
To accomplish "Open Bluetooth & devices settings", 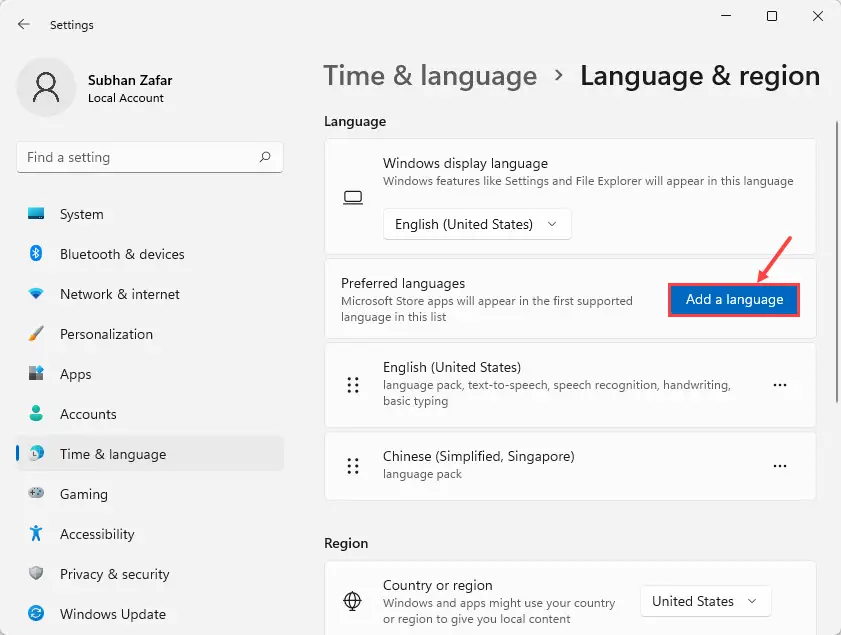I will click(x=150, y=254).
